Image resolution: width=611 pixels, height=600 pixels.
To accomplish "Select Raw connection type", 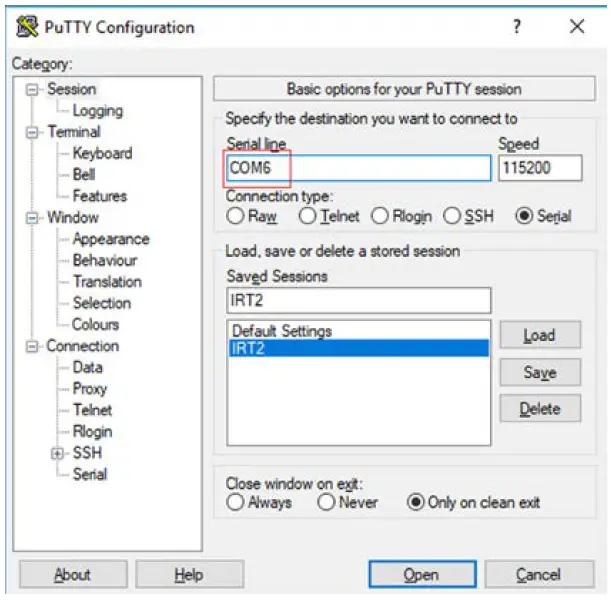I will click(236, 216).
